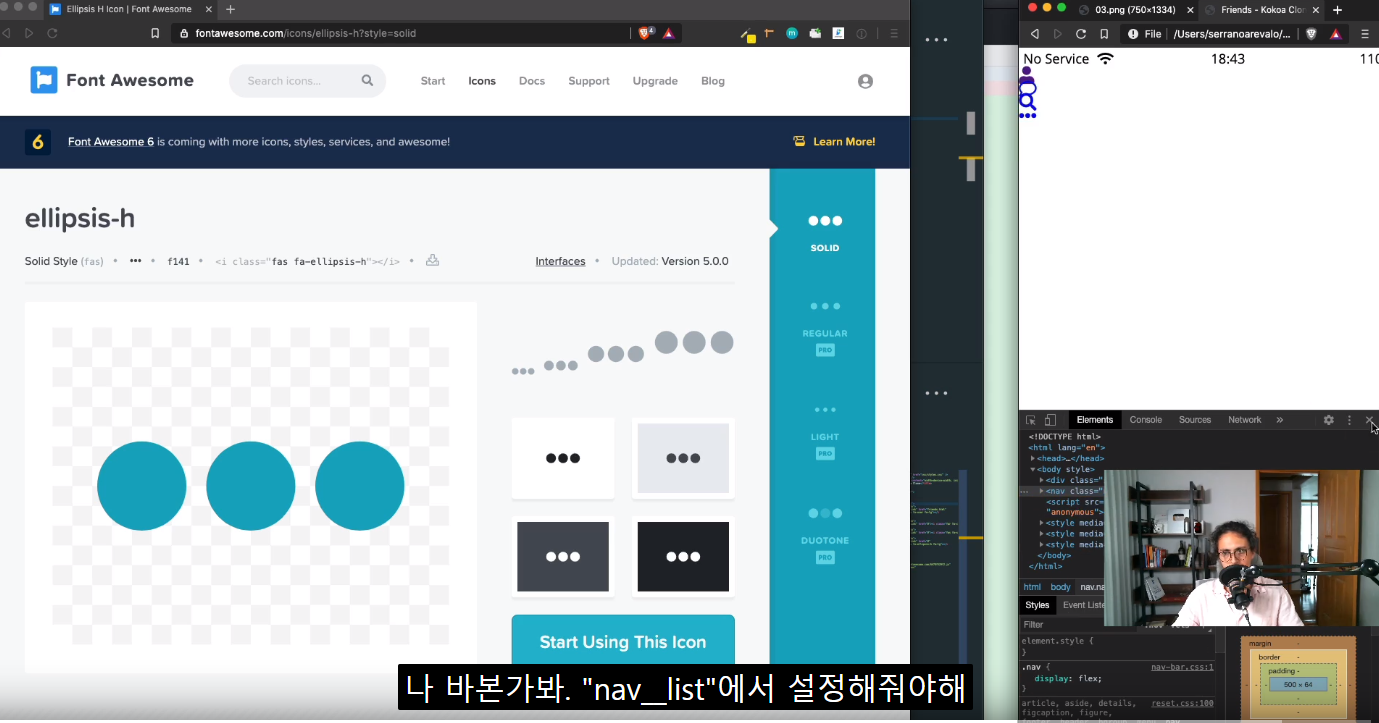Switch to the 03.png browser tab

point(1137,9)
